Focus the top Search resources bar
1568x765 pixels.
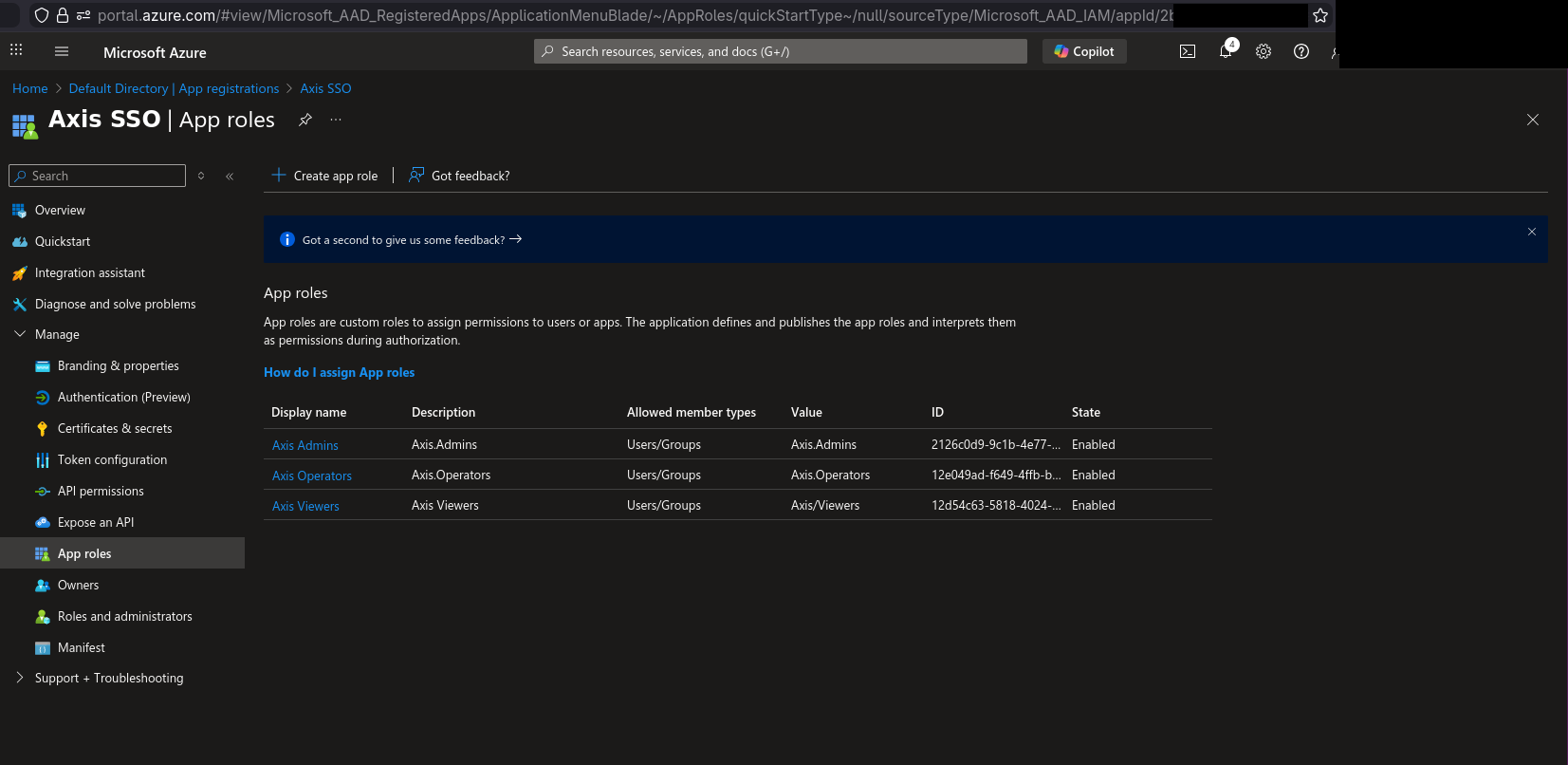(x=781, y=51)
